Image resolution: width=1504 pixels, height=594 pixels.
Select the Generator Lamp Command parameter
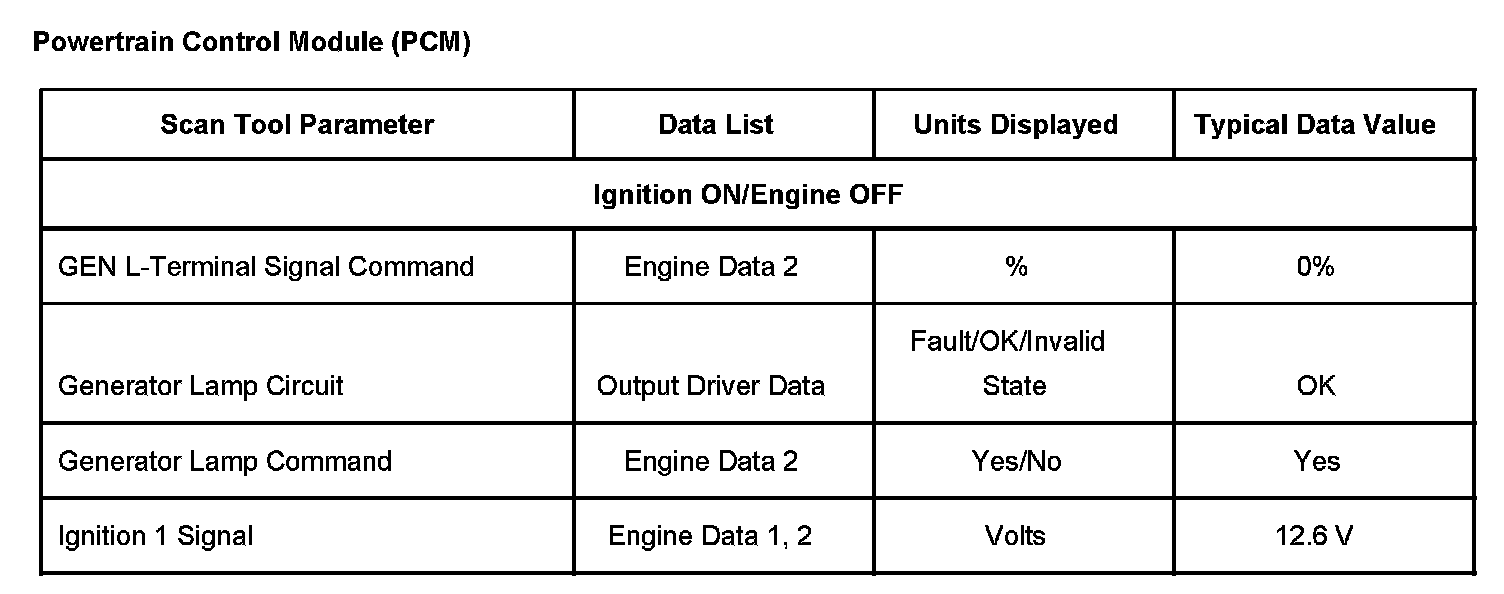(225, 461)
